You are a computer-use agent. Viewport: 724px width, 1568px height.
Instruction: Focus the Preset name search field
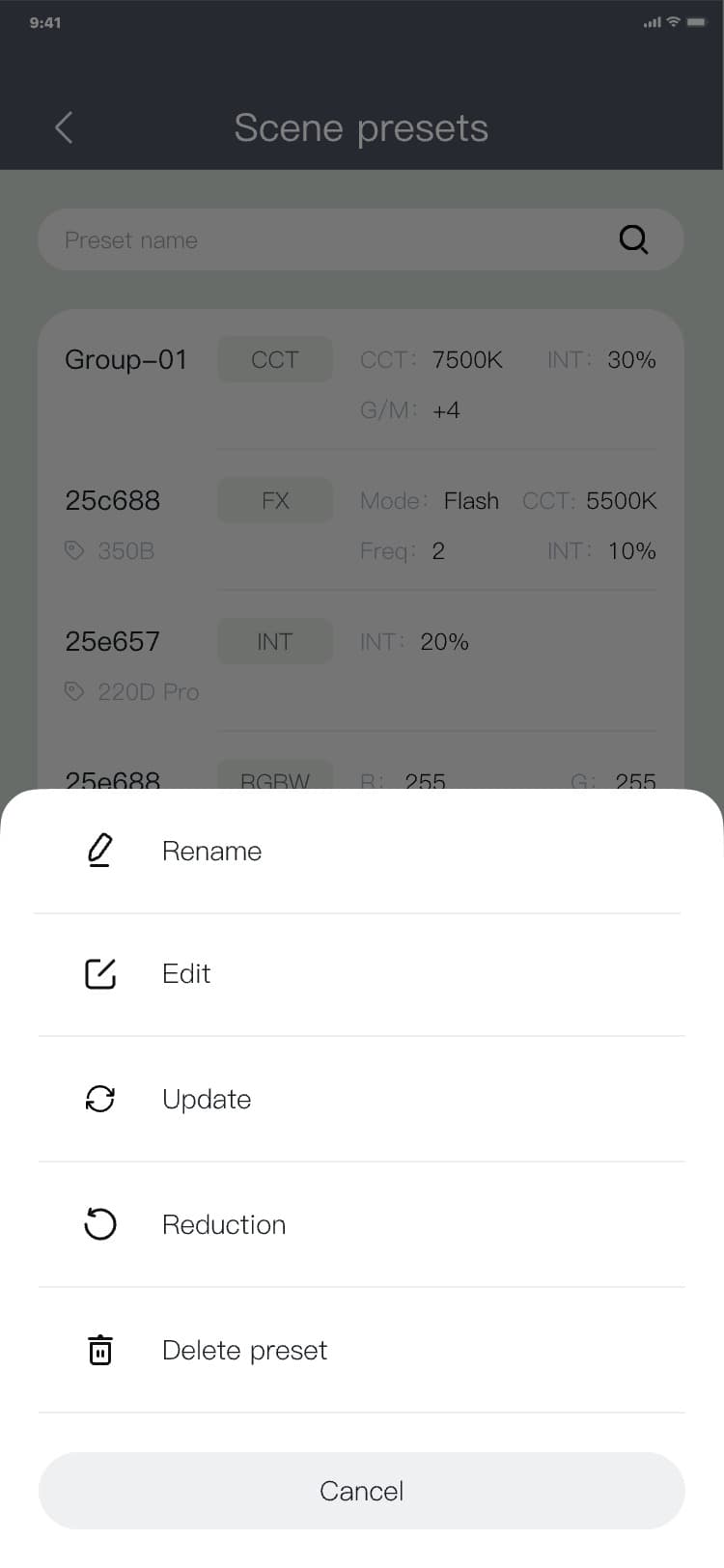click(x=328, y=239)
